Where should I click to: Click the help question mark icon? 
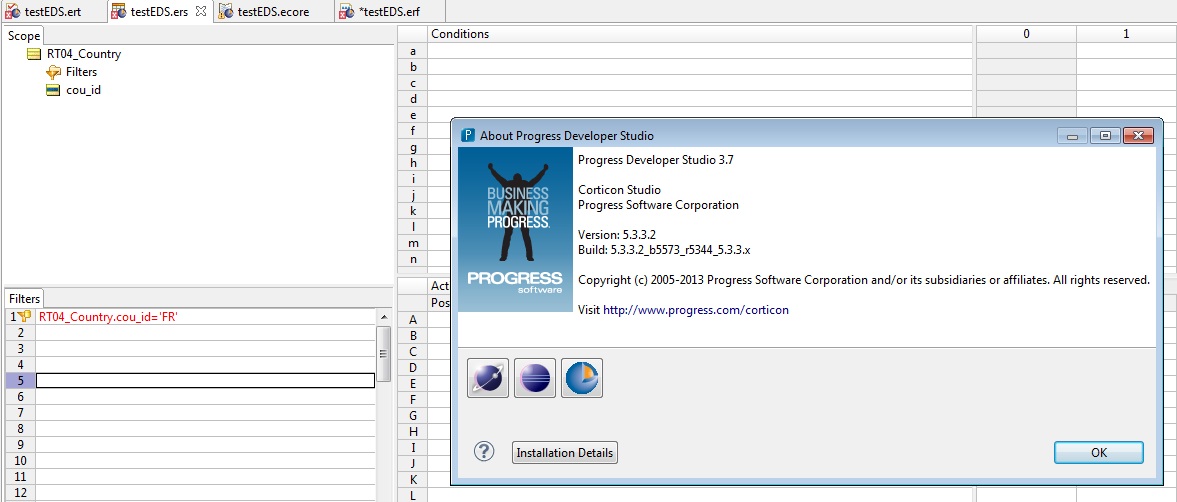click(484, 452)
